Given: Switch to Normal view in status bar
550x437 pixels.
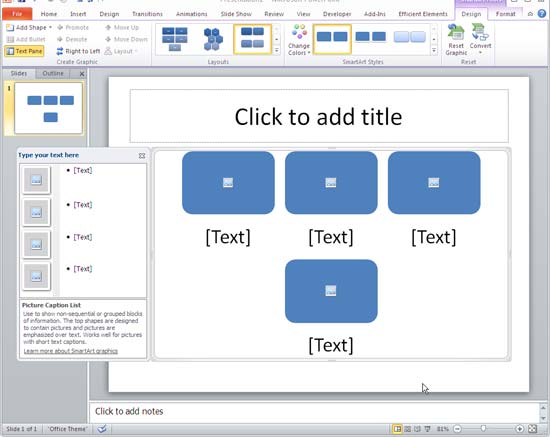Looking at the screenshot, I should point(397,429).
